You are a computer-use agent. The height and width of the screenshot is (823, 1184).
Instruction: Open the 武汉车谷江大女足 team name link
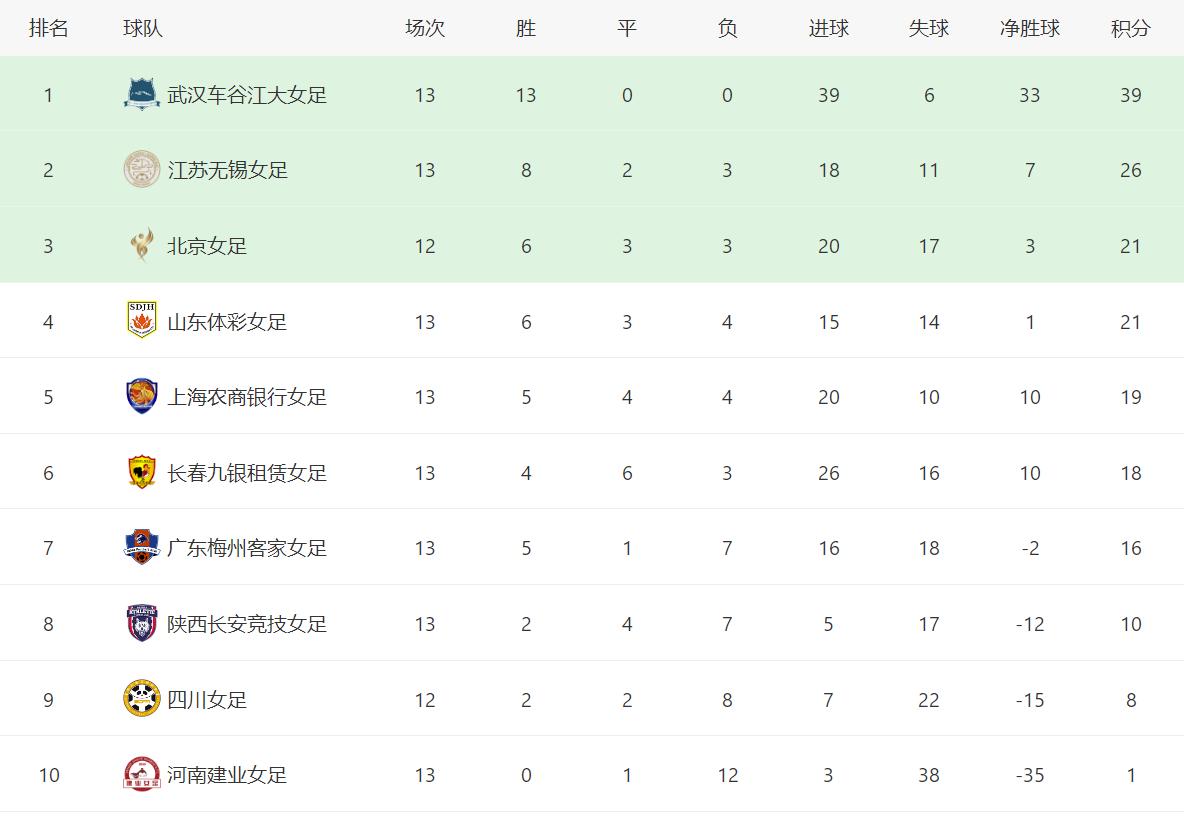click(247, 95)
